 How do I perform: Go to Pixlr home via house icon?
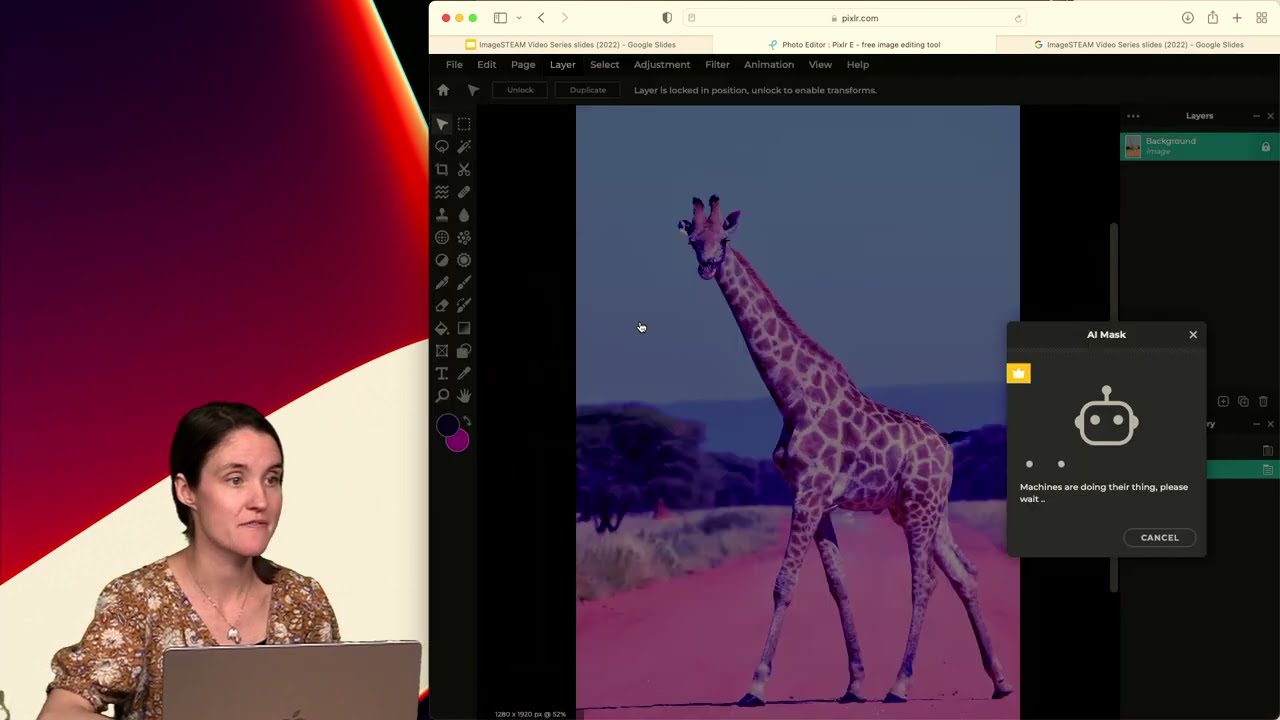point(443,90)
